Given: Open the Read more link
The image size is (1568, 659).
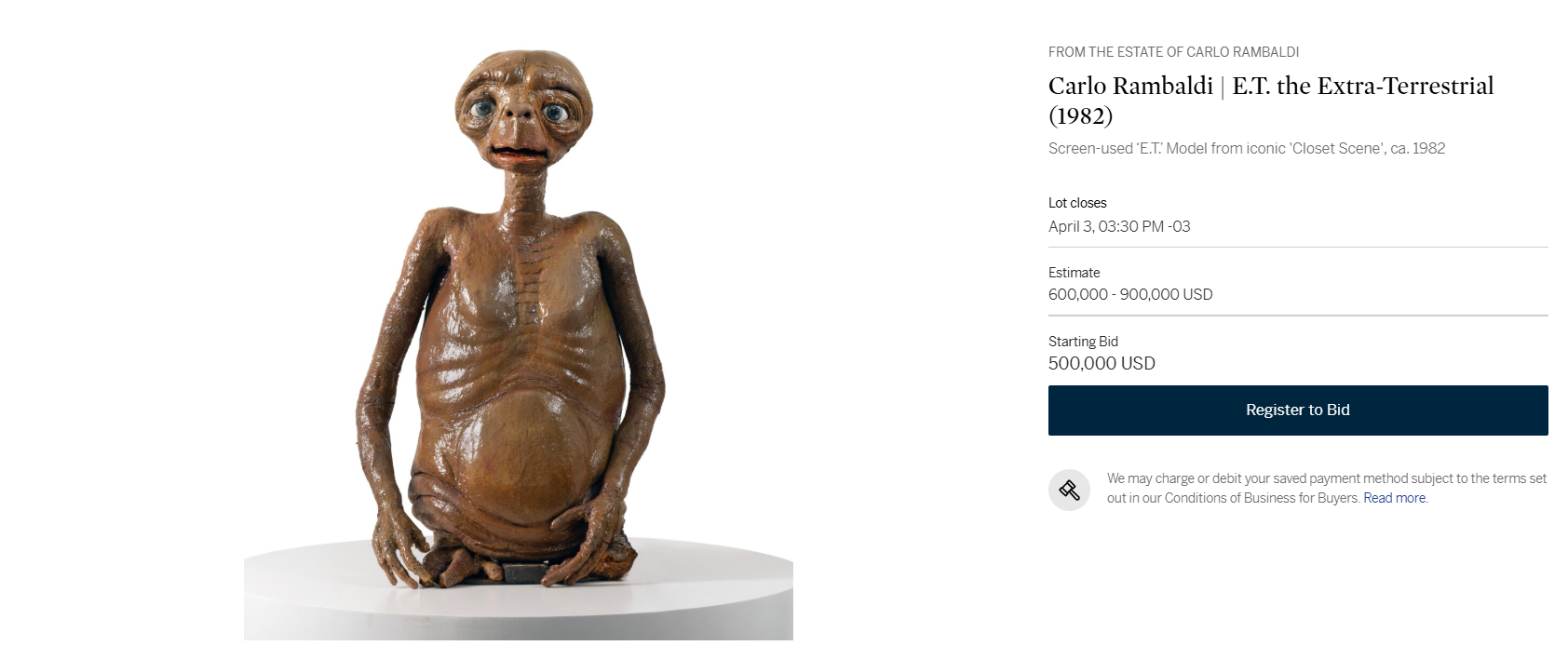Looking at the screenshot, I should tap(1394, 498).
